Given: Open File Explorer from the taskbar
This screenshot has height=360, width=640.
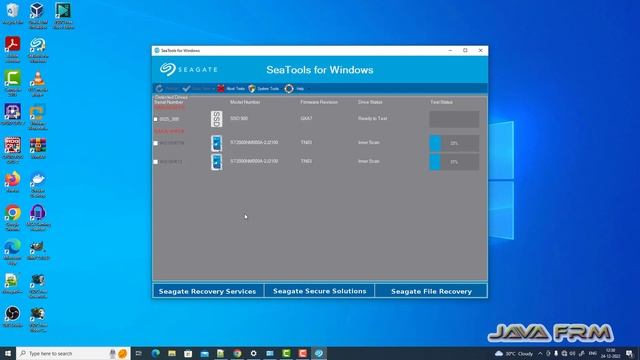Looking at the screenshot, I should point(172,353).
